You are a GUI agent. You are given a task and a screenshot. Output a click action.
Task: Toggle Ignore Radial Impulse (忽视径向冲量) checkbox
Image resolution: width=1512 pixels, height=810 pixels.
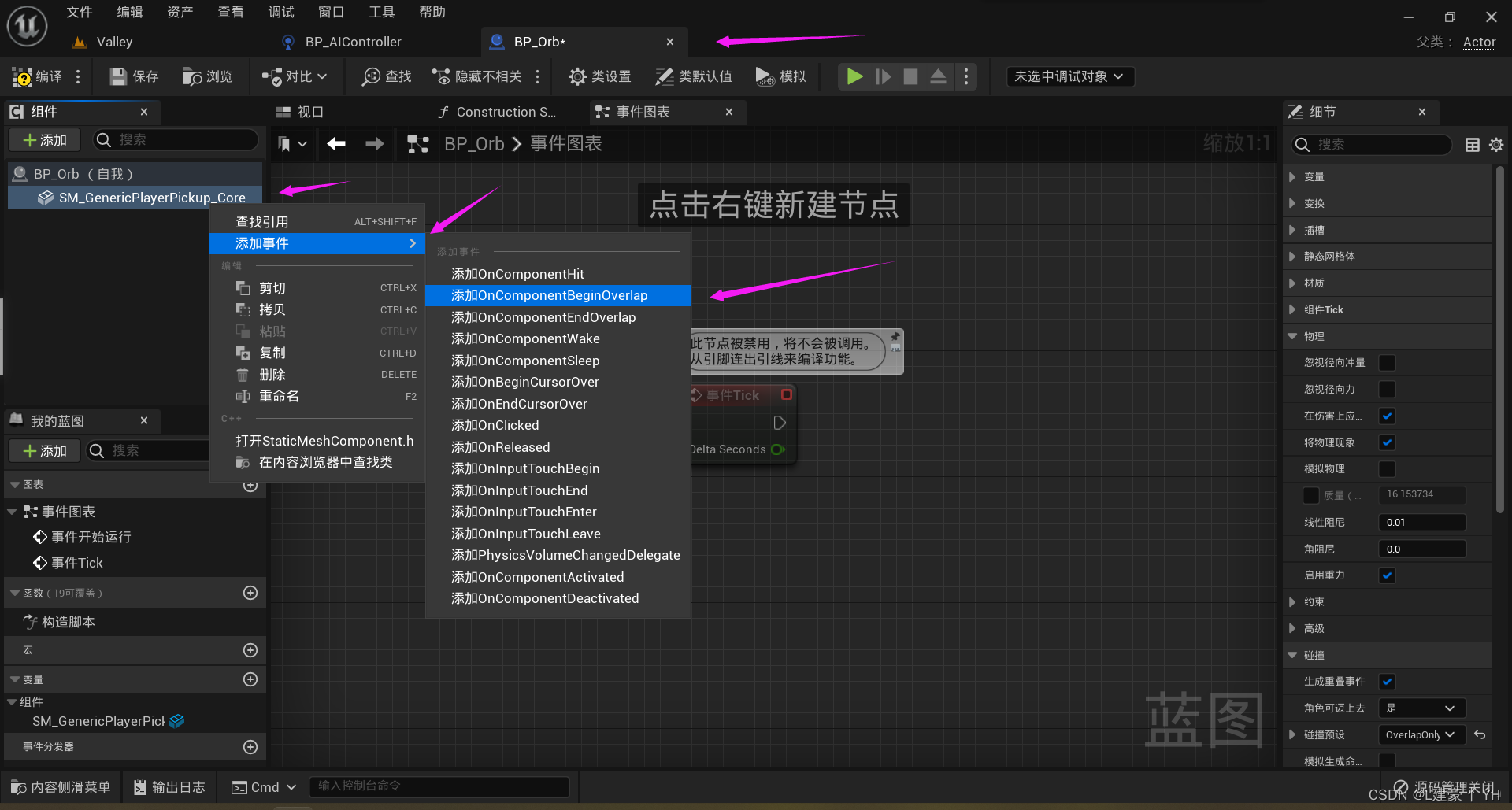(1388, 363)
